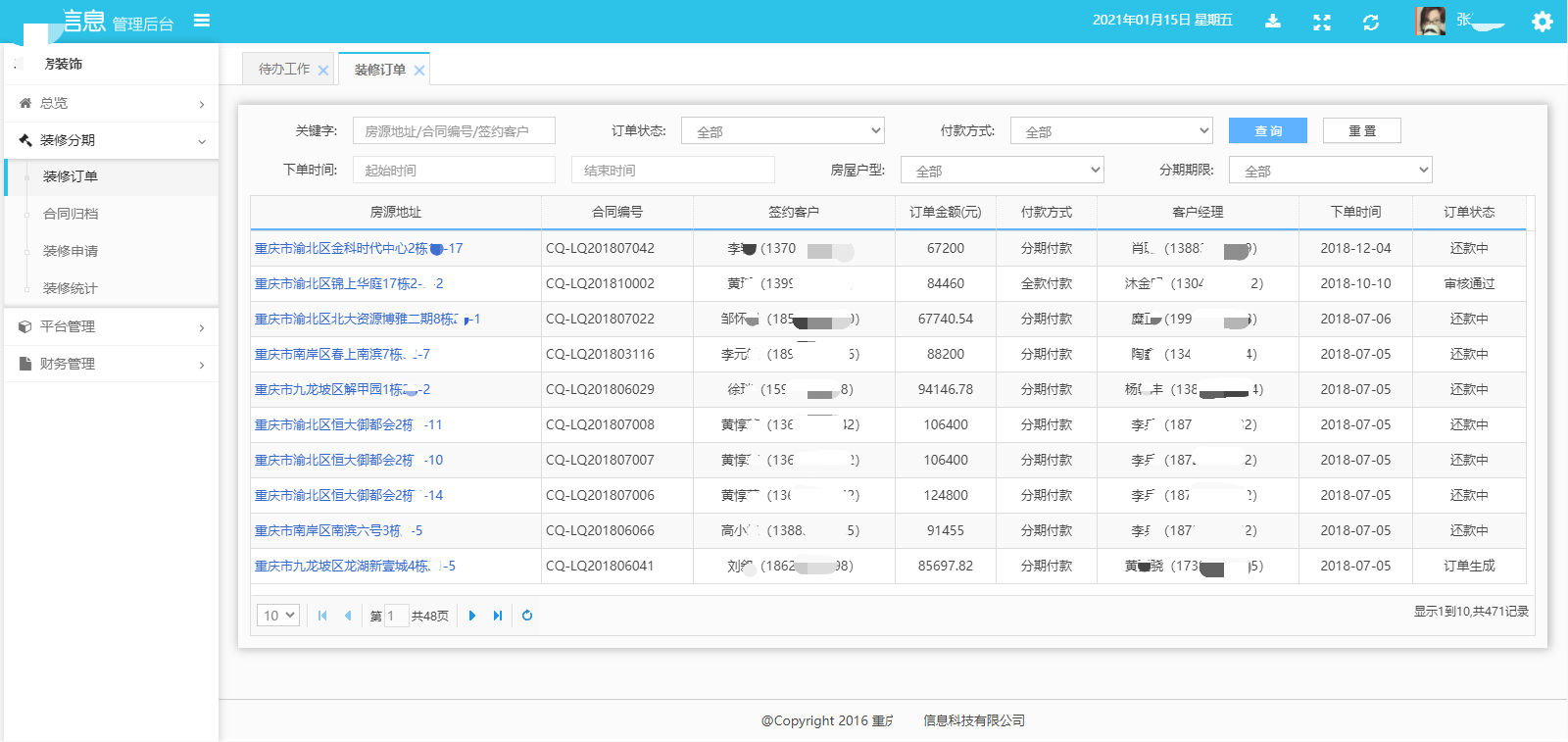The image size is (1568, 742).
Task: Expand the 平台管理 sidebar menu
Action: pos(111,326)
